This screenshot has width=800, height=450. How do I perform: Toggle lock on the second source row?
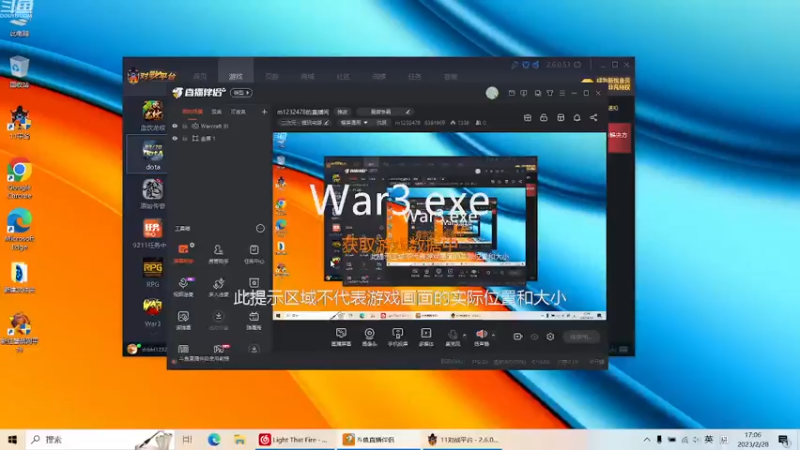[x=185, y=139]
